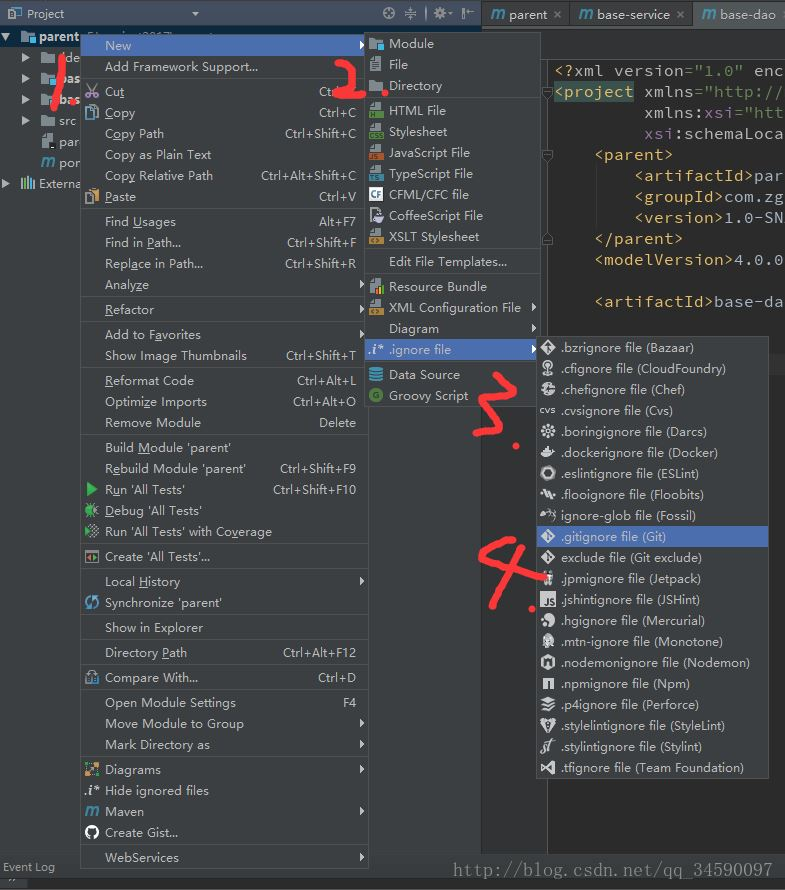The height and width of the screenshot is (890, 785).
Task: Open the Diagram submenu in New menu
Action: [452, 329]
